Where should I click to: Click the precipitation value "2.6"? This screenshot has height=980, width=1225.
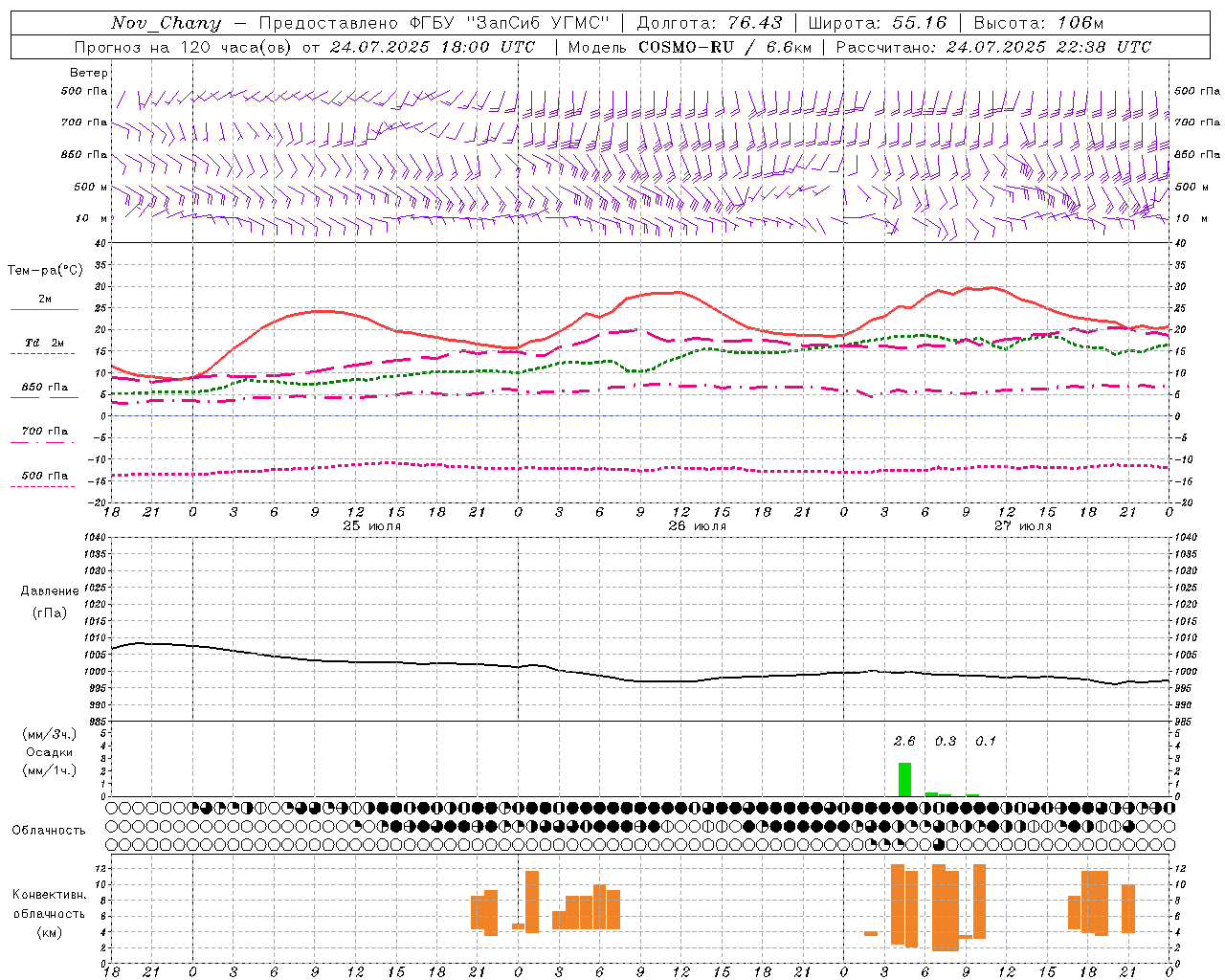[x=904, y=741]
